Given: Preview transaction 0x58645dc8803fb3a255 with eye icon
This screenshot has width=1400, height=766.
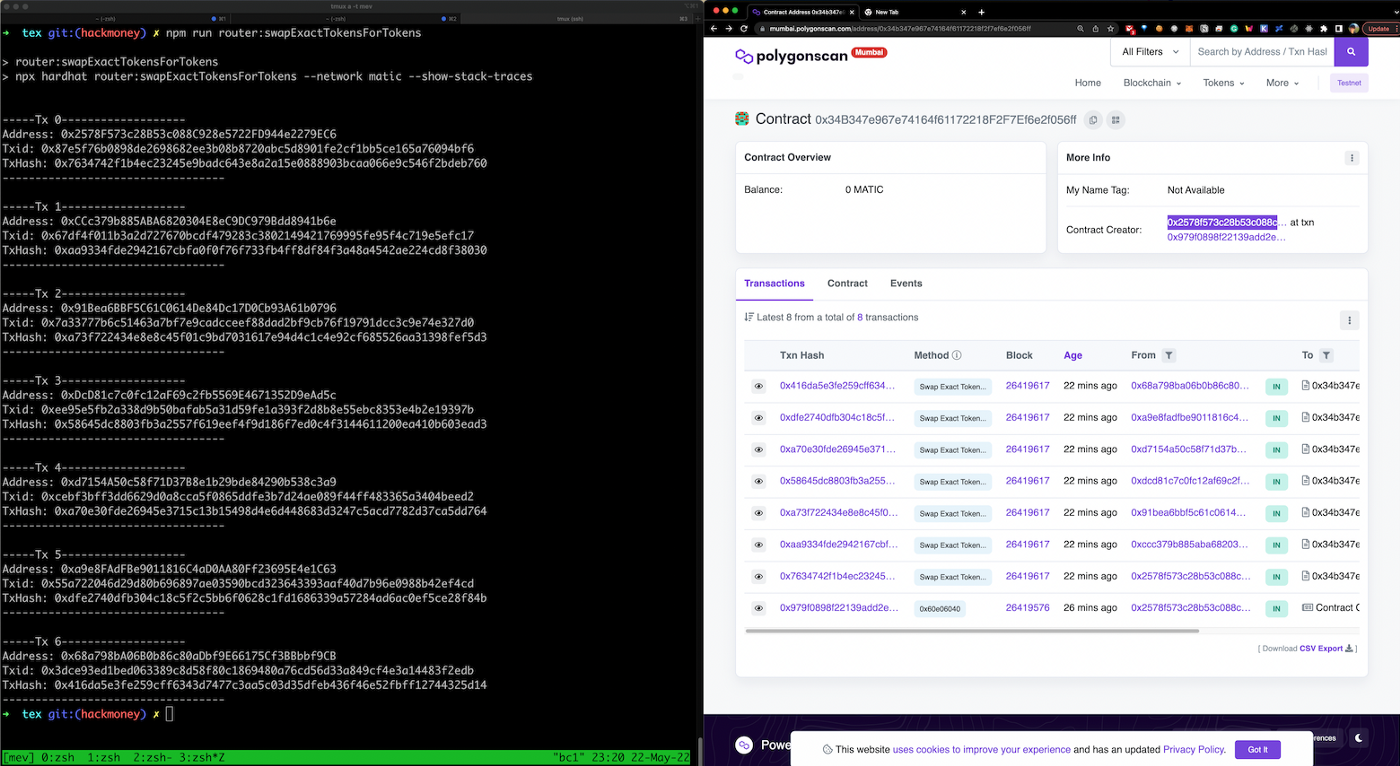Looking at the screenshot, I should 759,481.
